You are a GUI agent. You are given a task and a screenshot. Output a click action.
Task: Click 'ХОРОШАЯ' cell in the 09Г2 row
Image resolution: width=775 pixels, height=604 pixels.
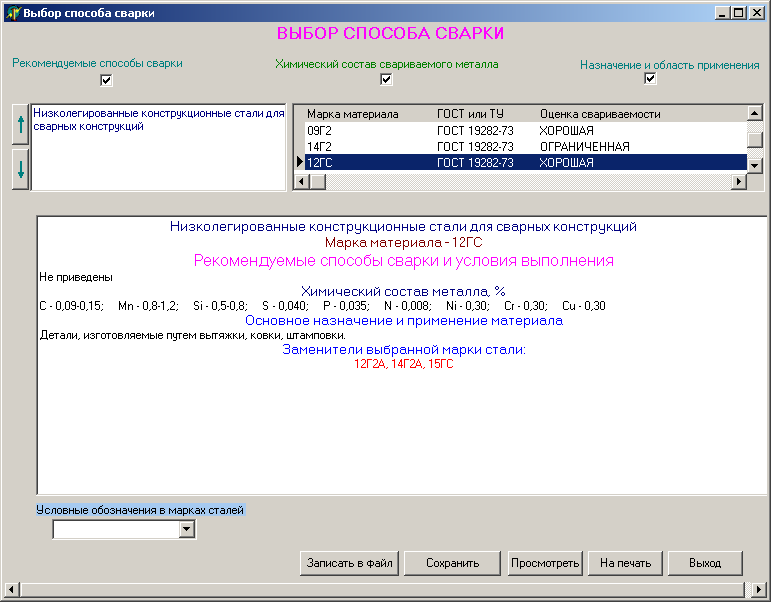pyautogui.click(x=566, y=131)
